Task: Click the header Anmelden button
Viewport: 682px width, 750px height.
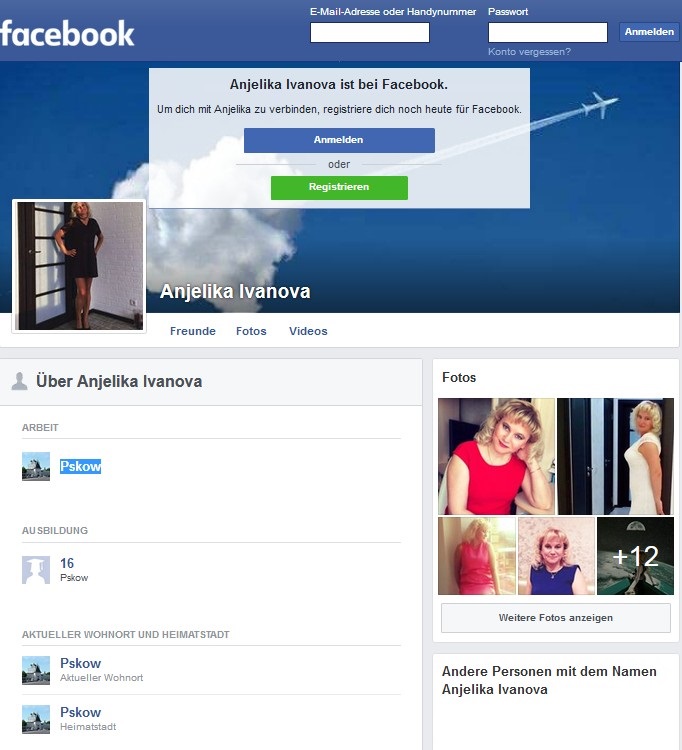Action: coord(649,32)
